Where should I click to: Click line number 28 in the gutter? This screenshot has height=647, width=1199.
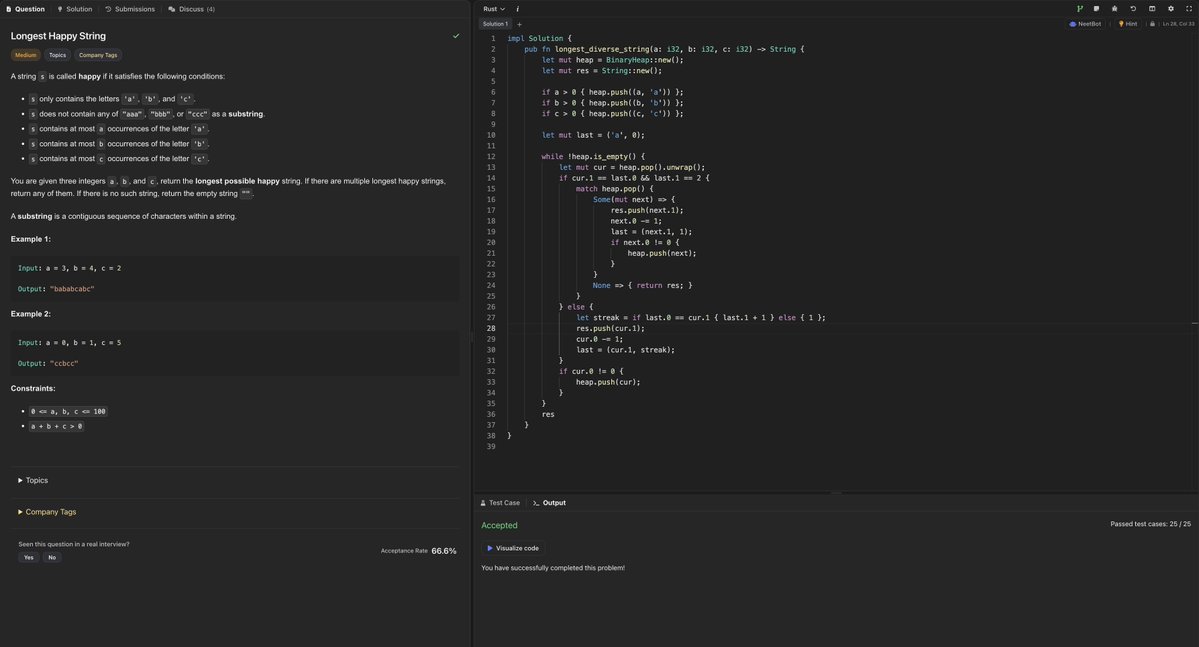491,328
